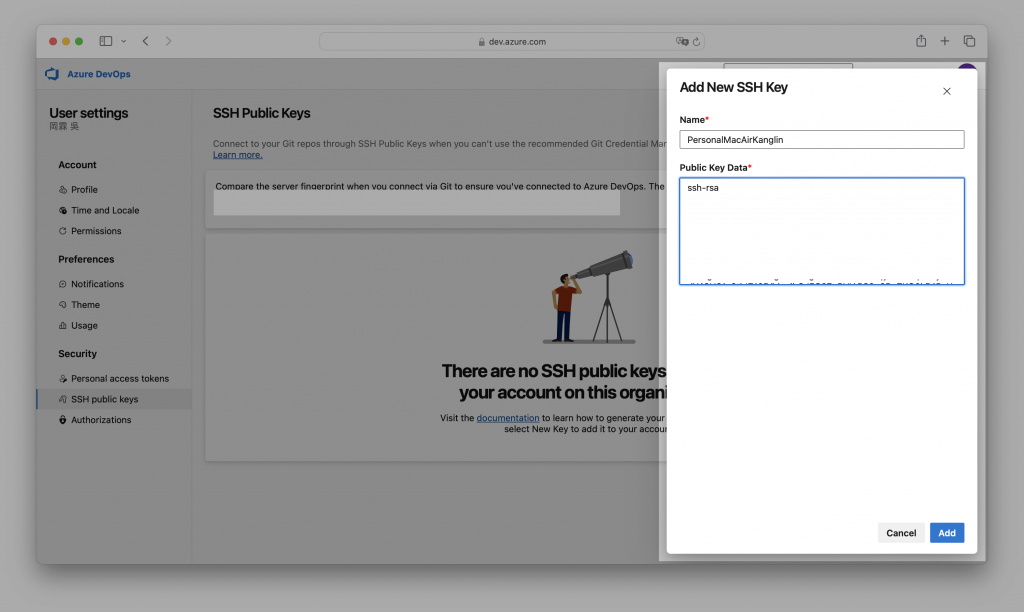The height and width of the screenshot is (612, 1024).
Task: Click the Personal access tokens icon
Action: point(63,379)
